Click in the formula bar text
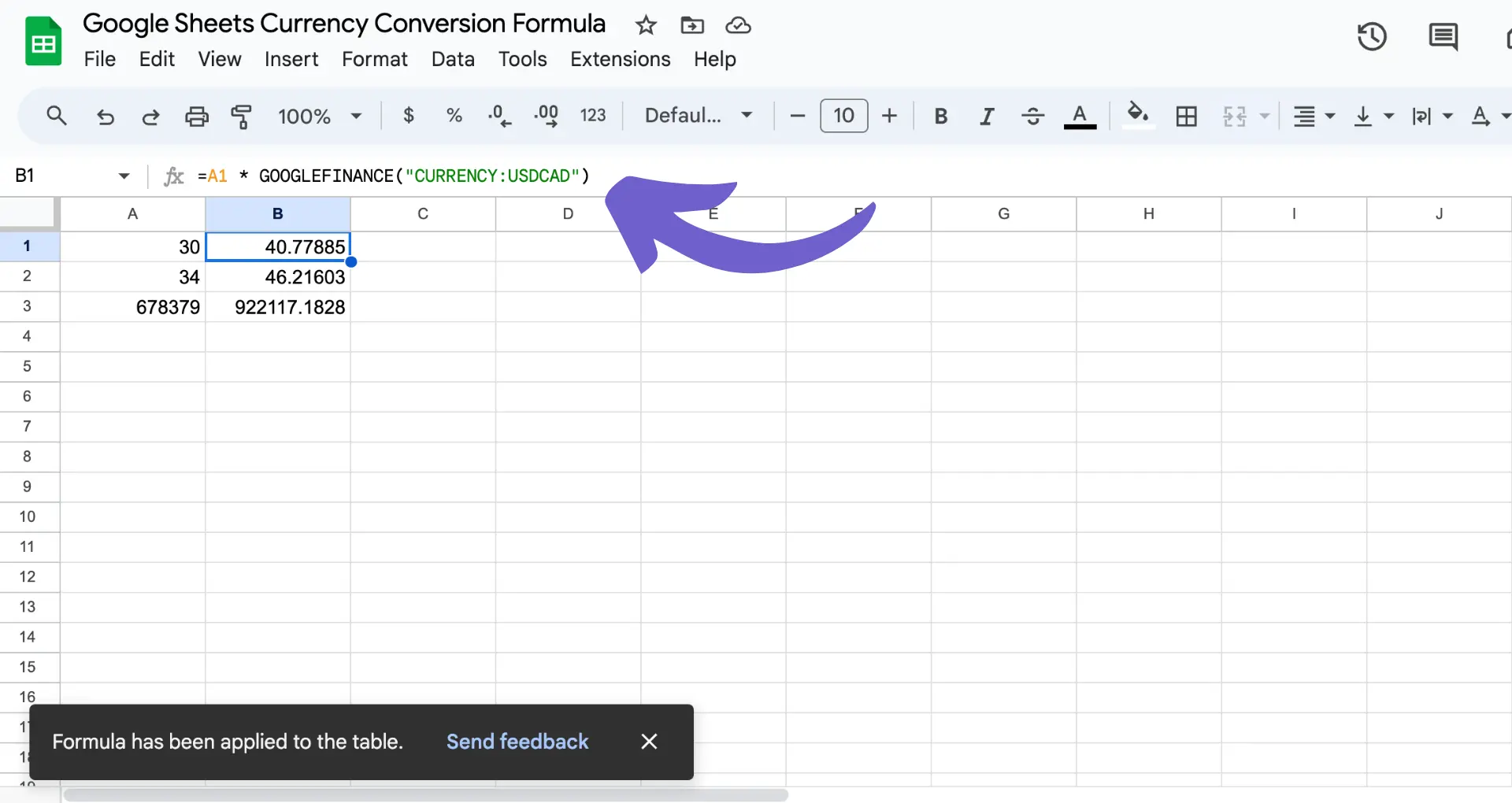The height and width of the screenshot is (803, 1512). pos(393,176)
